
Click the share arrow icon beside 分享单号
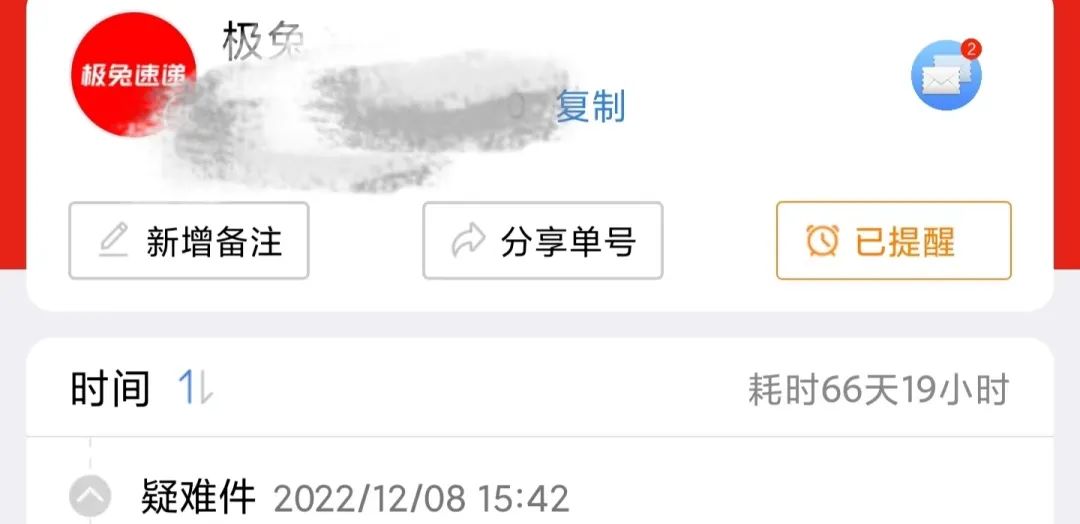tap(468, 241)
